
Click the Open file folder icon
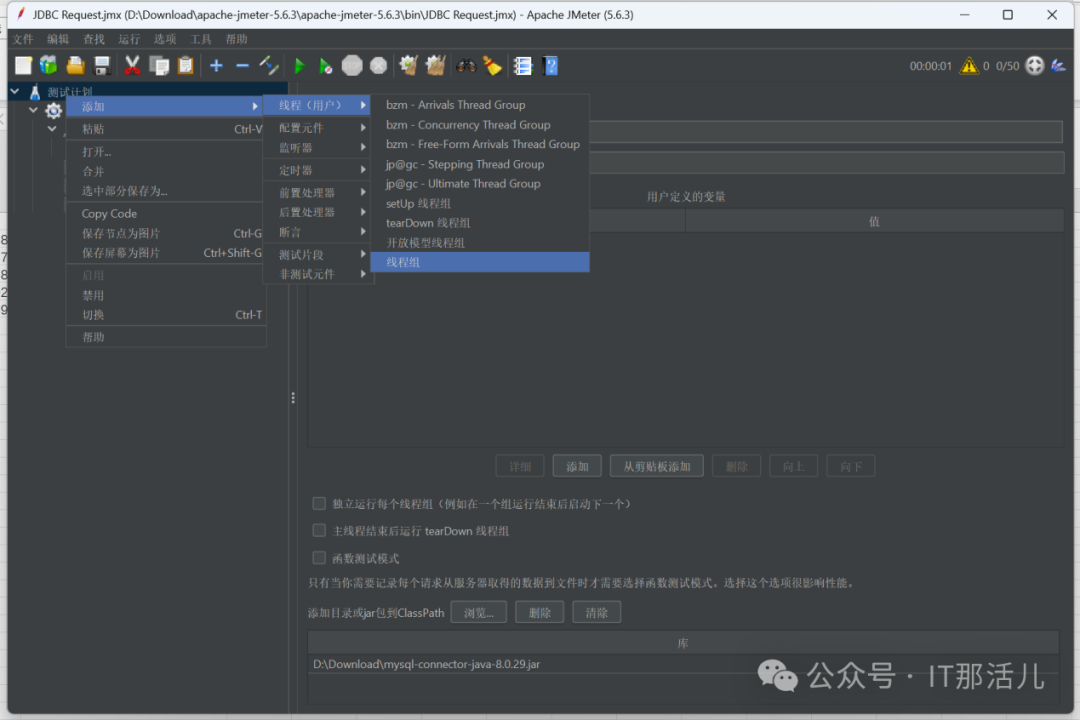click(75, 65)
